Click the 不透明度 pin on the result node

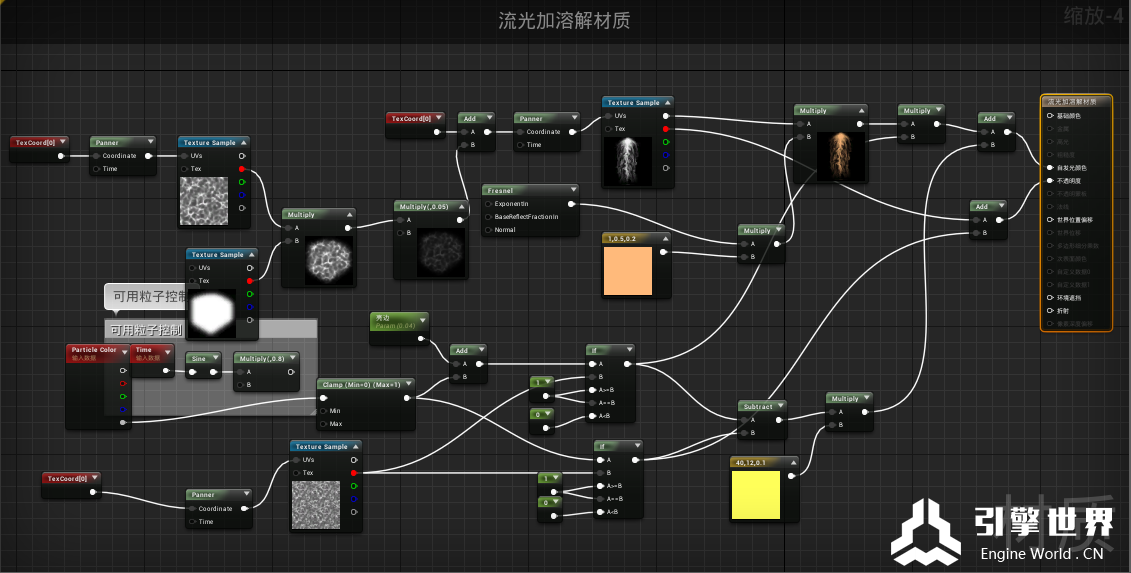[x=1049, y=180]
